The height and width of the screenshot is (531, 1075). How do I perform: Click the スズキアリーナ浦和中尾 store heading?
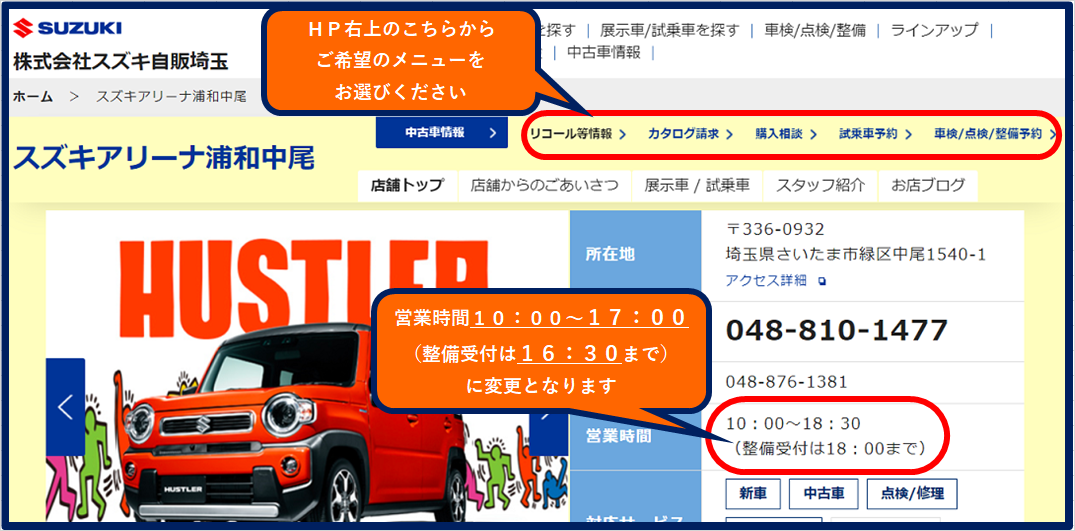pos(163,159)
